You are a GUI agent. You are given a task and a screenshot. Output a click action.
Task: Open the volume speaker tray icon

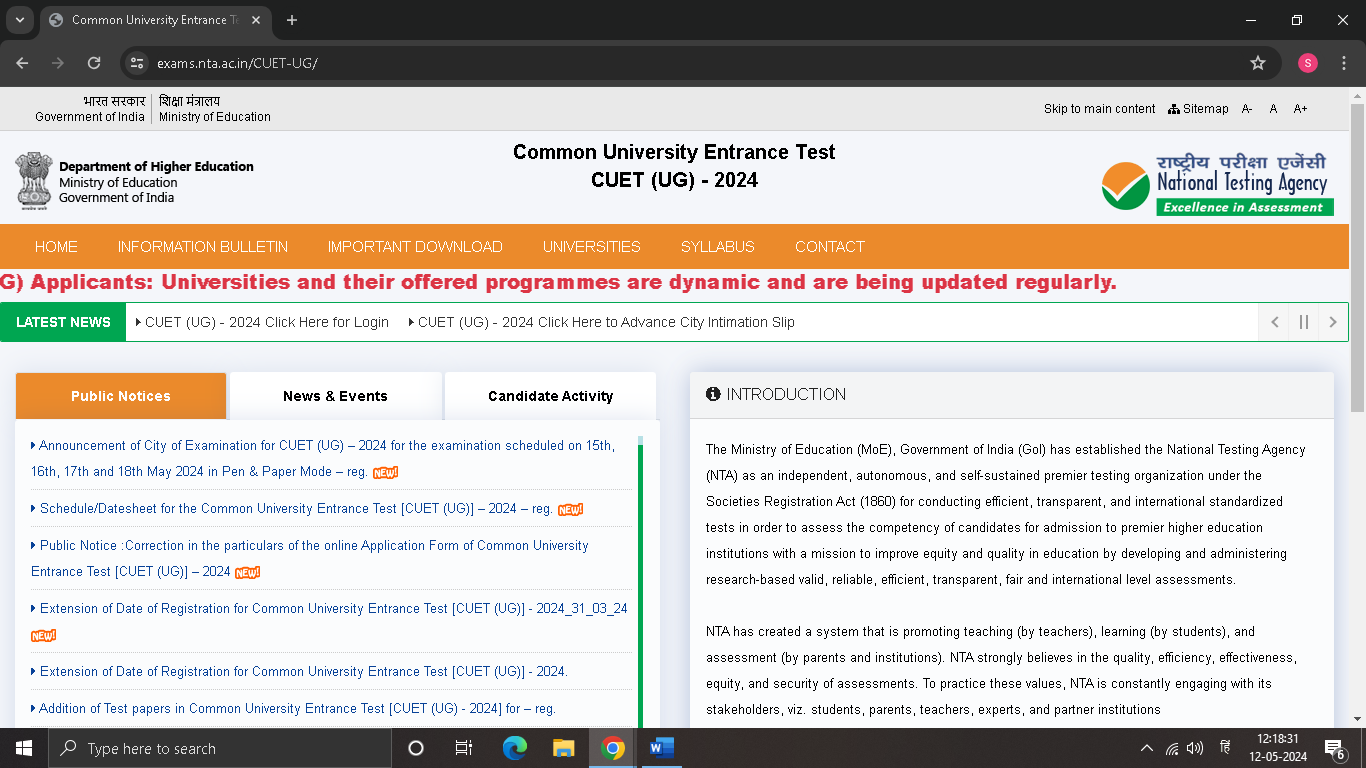[x=1195, y=748]
